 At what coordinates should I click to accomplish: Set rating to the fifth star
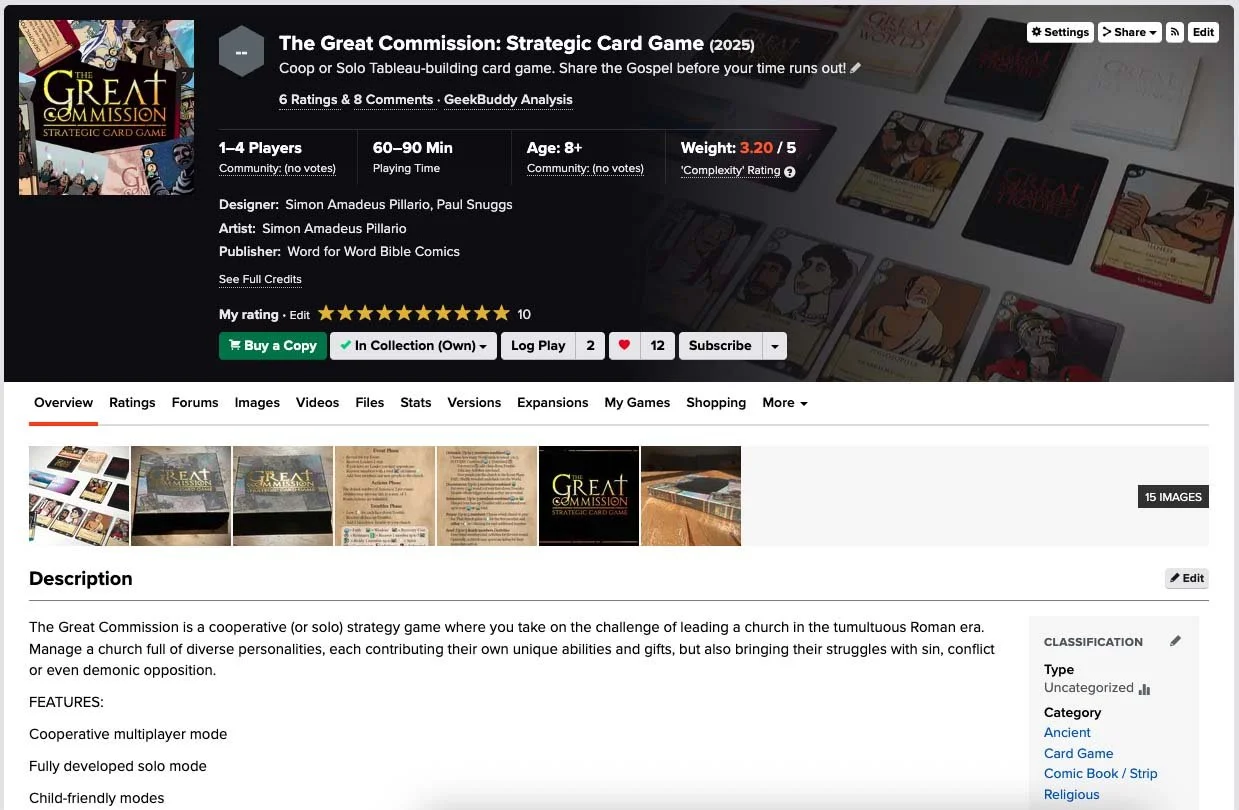click(x=404, y=314)
